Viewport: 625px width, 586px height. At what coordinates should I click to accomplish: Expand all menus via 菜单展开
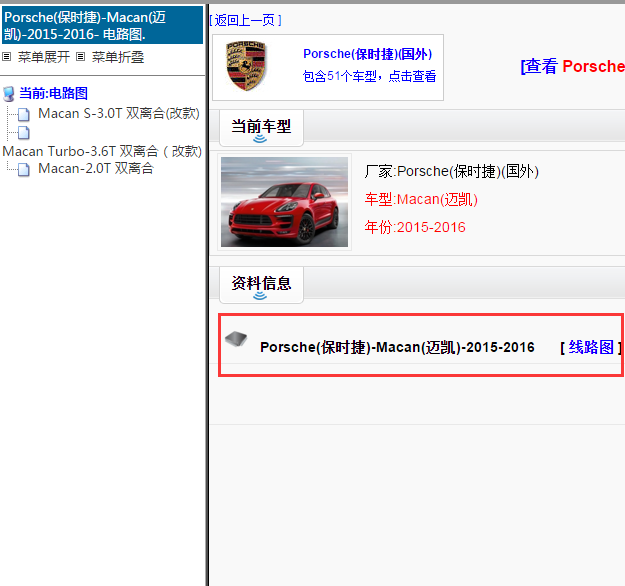pyautogui.click(x=44, y=57)
